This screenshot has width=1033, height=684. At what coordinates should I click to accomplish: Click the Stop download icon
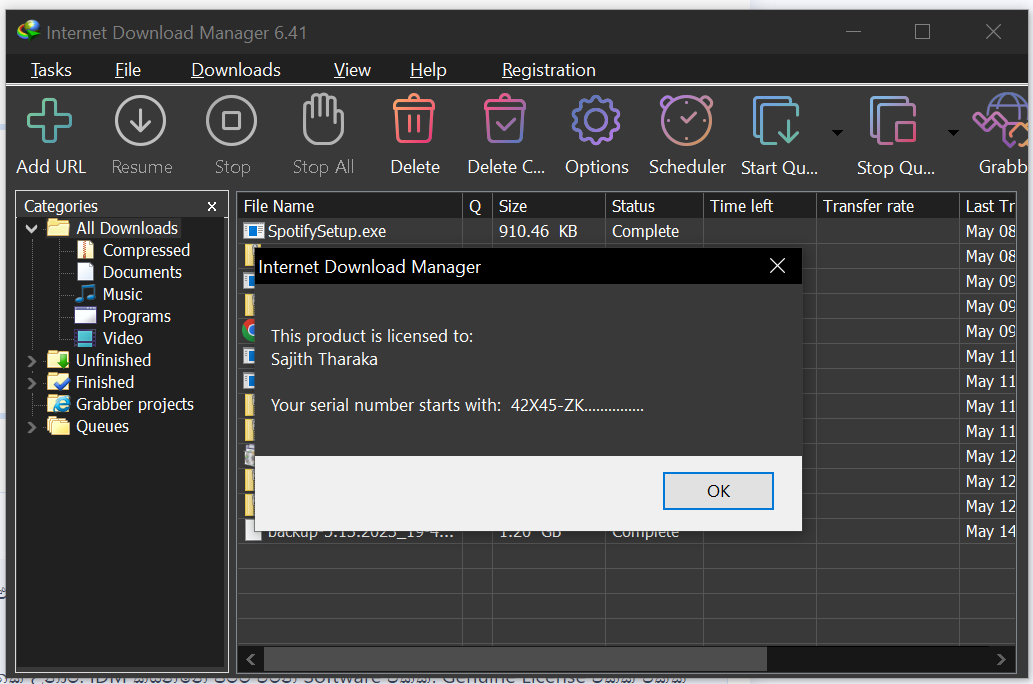[231, 121]
